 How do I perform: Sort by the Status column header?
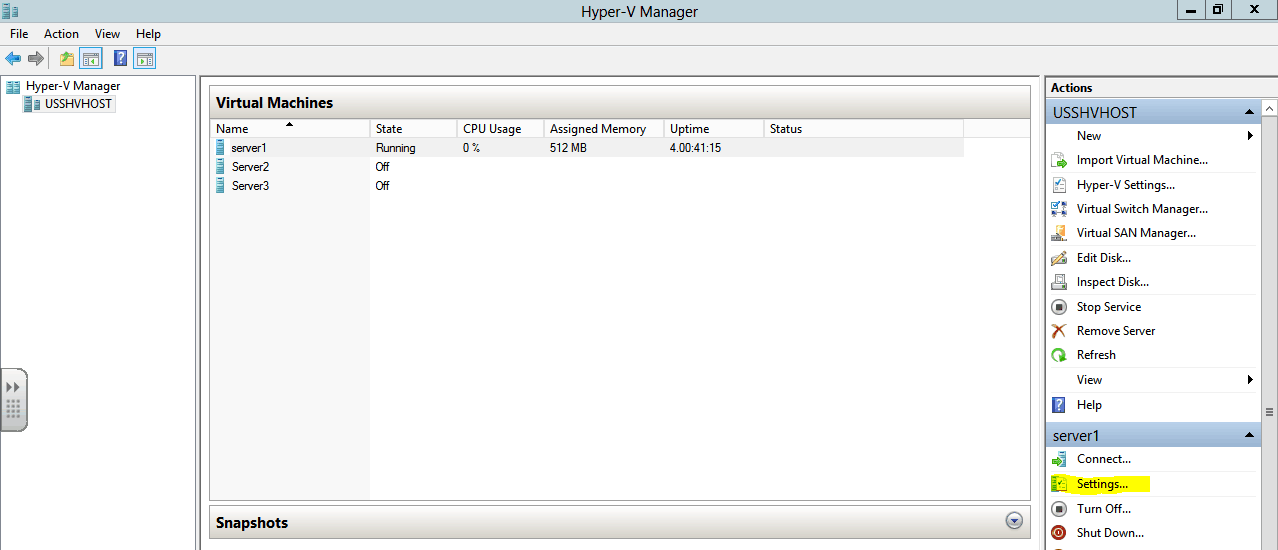pyautogui.click(x=864, y=129)
